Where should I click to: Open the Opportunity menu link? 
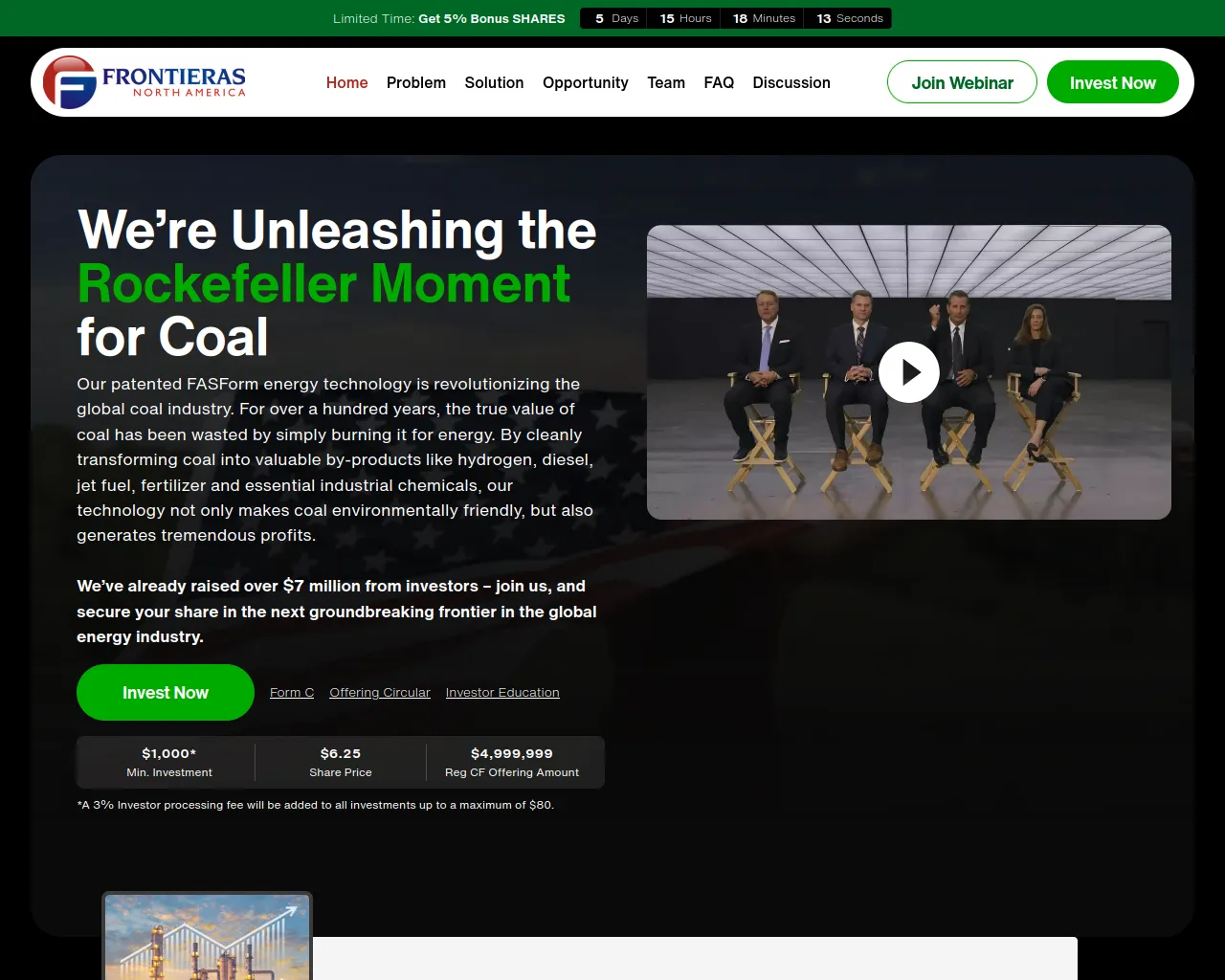click(585, 82)
